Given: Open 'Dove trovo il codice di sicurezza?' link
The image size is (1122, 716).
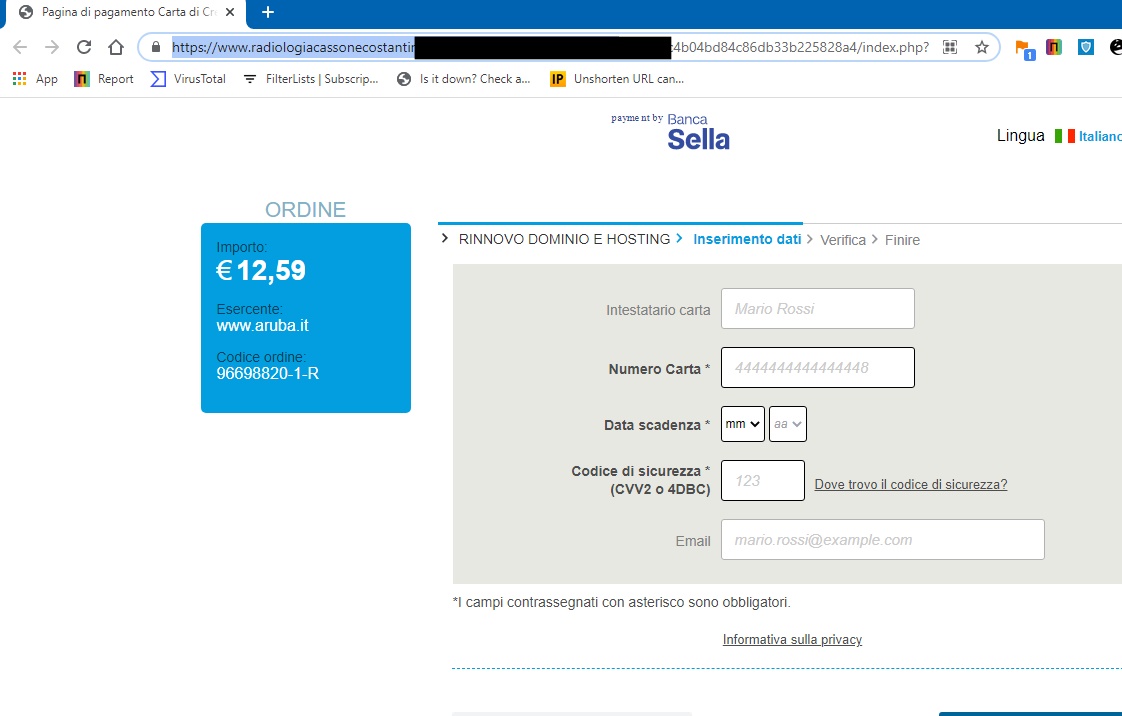Looking at the screenshot, I should [911, 484].
